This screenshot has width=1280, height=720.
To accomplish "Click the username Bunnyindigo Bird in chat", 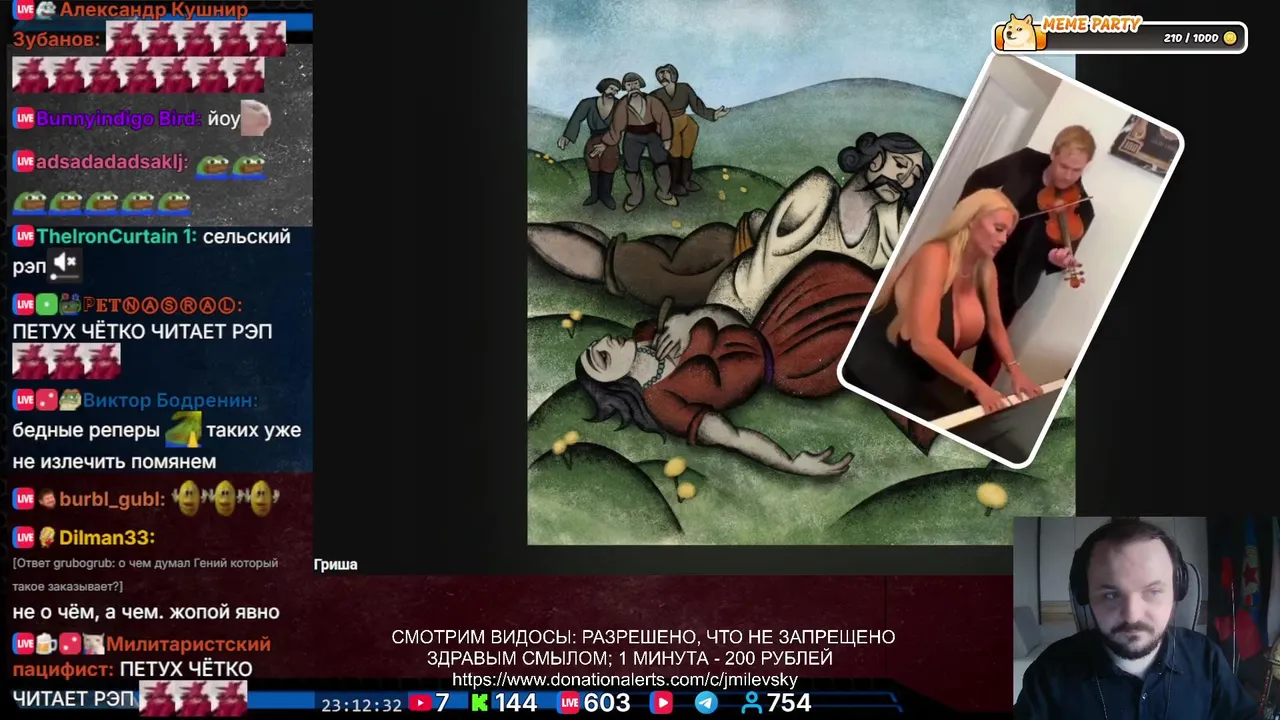I will coord(118,119).
